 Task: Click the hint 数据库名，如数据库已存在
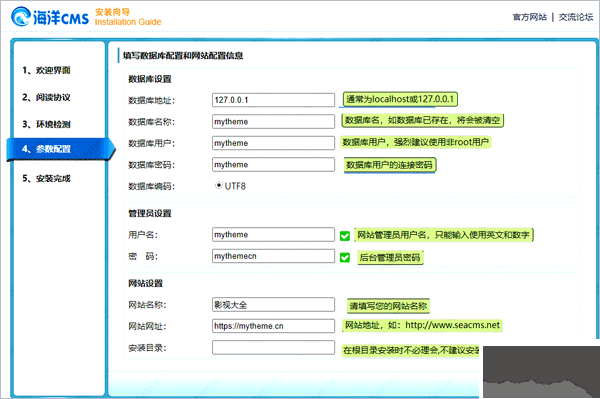[x=422, y=120]
